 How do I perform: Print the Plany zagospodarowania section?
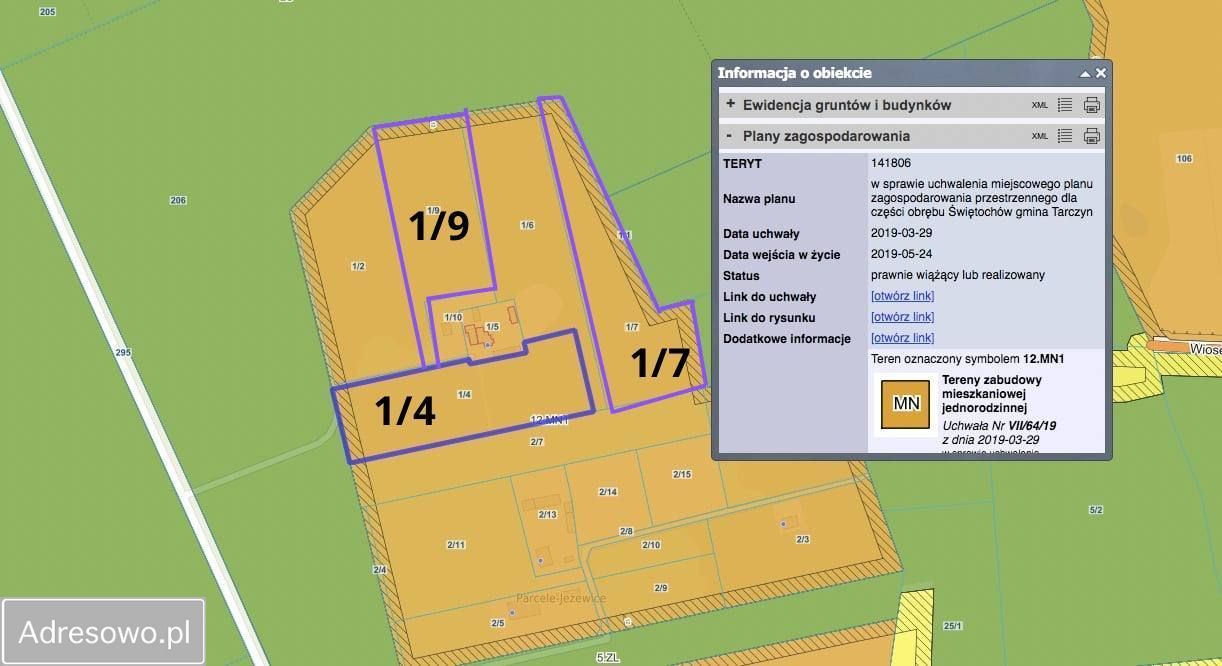pyautogui.click(x=1092, y=136)
